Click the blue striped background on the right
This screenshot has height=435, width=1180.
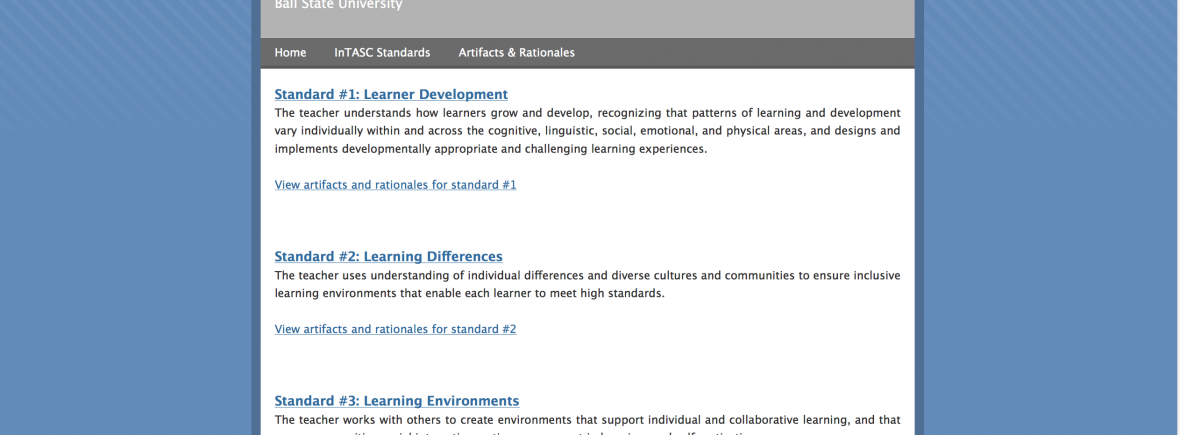pyautogui.click(x=1050, y=220)
